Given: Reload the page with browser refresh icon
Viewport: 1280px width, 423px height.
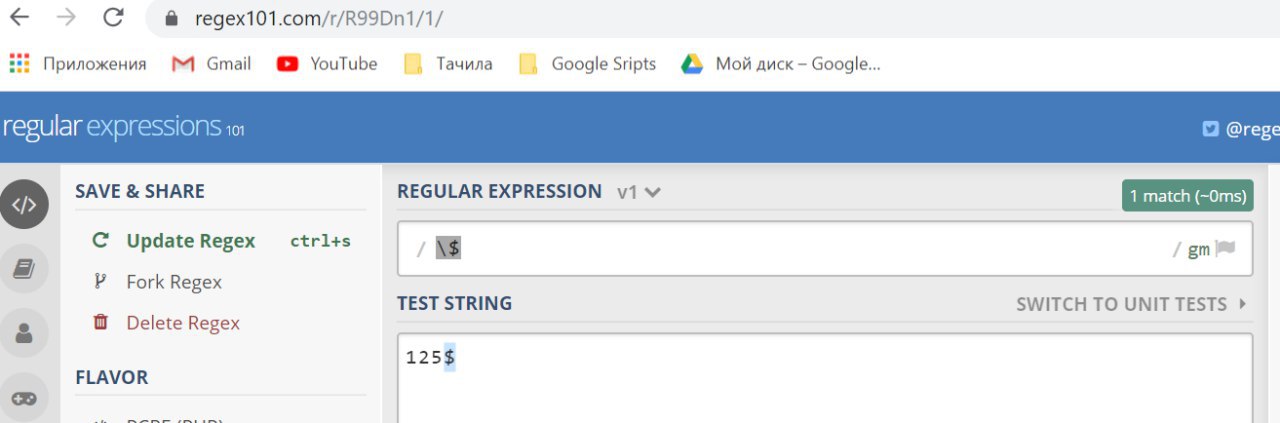Looking at the screenshot, I should click(x=113, y=17).
